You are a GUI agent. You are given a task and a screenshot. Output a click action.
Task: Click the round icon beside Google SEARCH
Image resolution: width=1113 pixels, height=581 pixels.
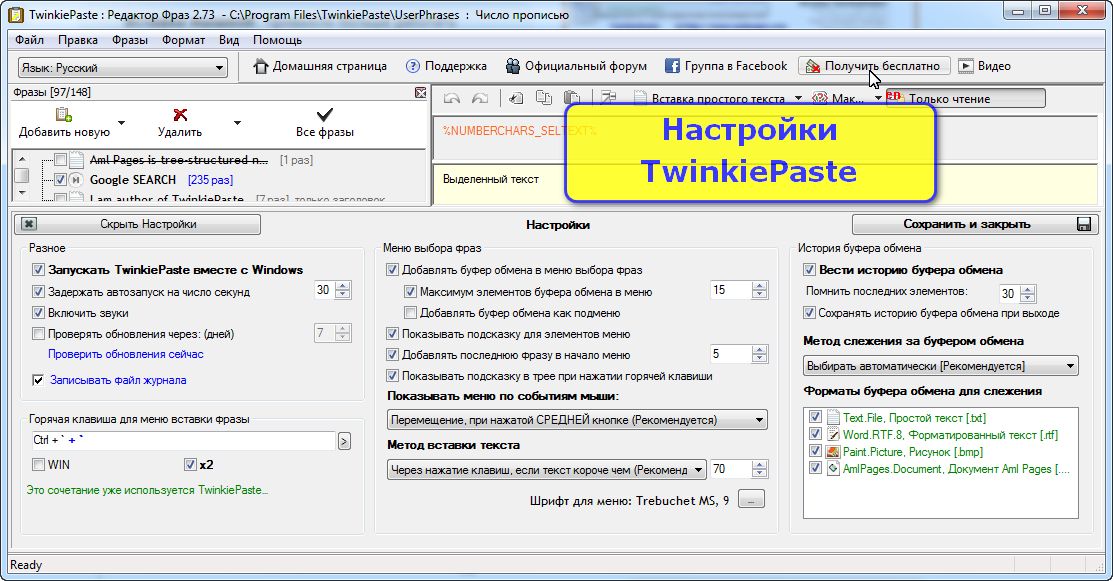click(x=76, y=180)
